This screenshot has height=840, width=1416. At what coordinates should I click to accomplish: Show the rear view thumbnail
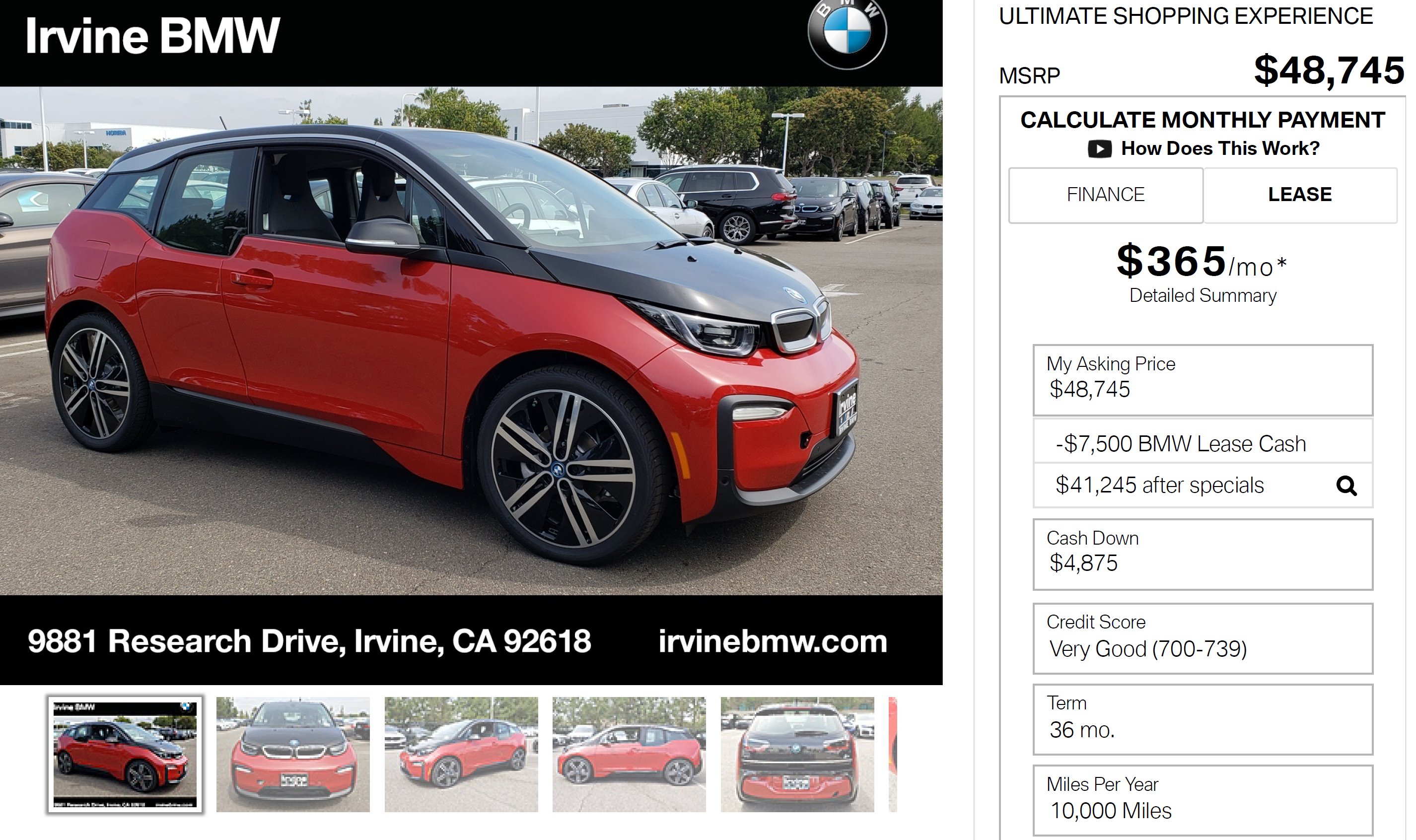(797, 755)
